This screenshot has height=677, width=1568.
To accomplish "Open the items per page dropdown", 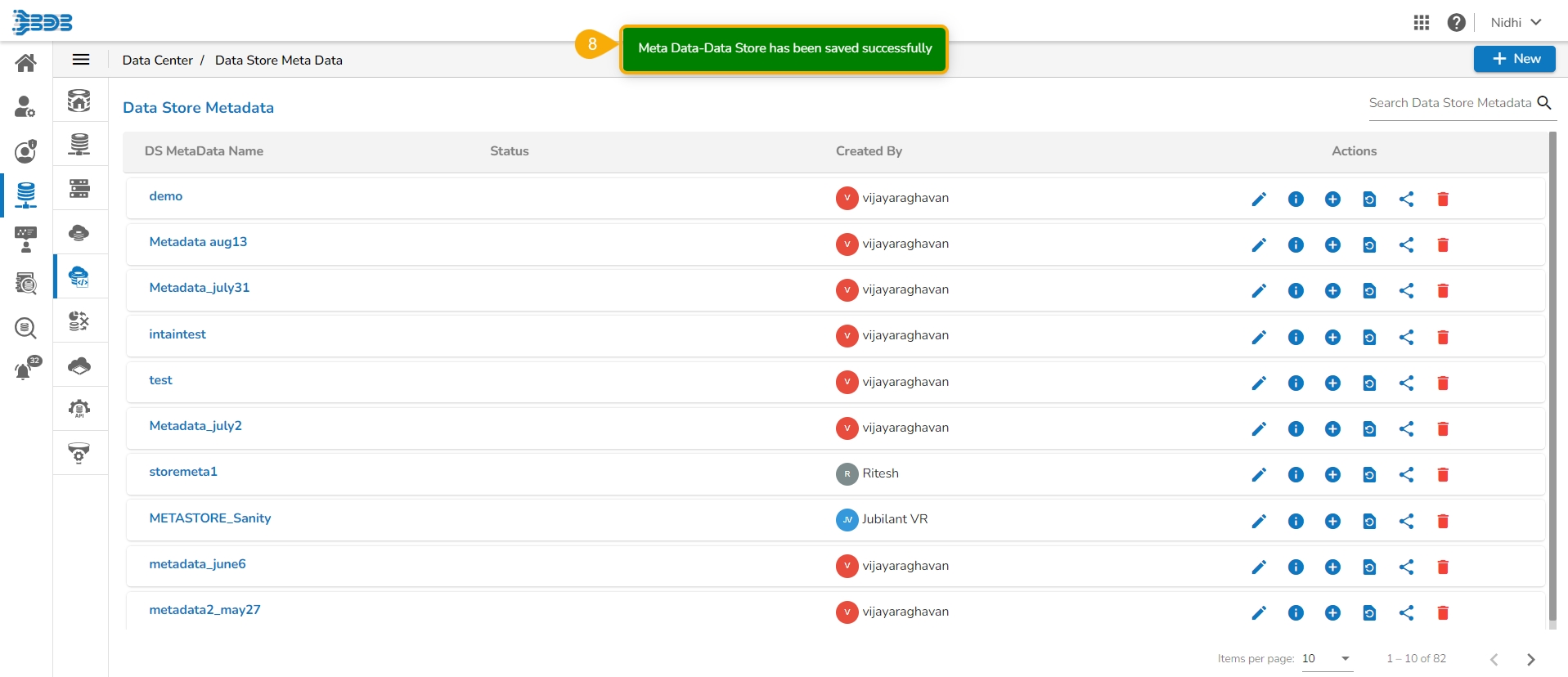I will coord(1327,658).
